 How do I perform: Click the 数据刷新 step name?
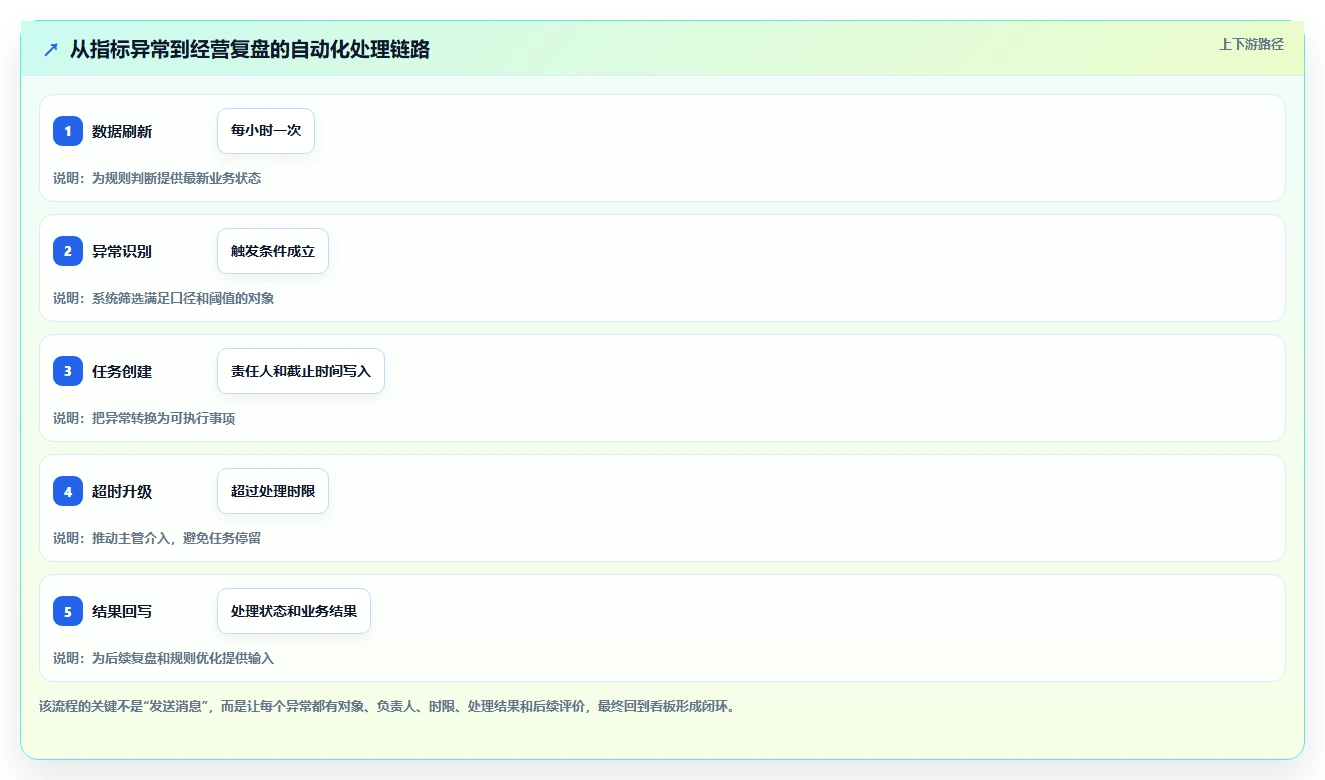click(122, 132)
